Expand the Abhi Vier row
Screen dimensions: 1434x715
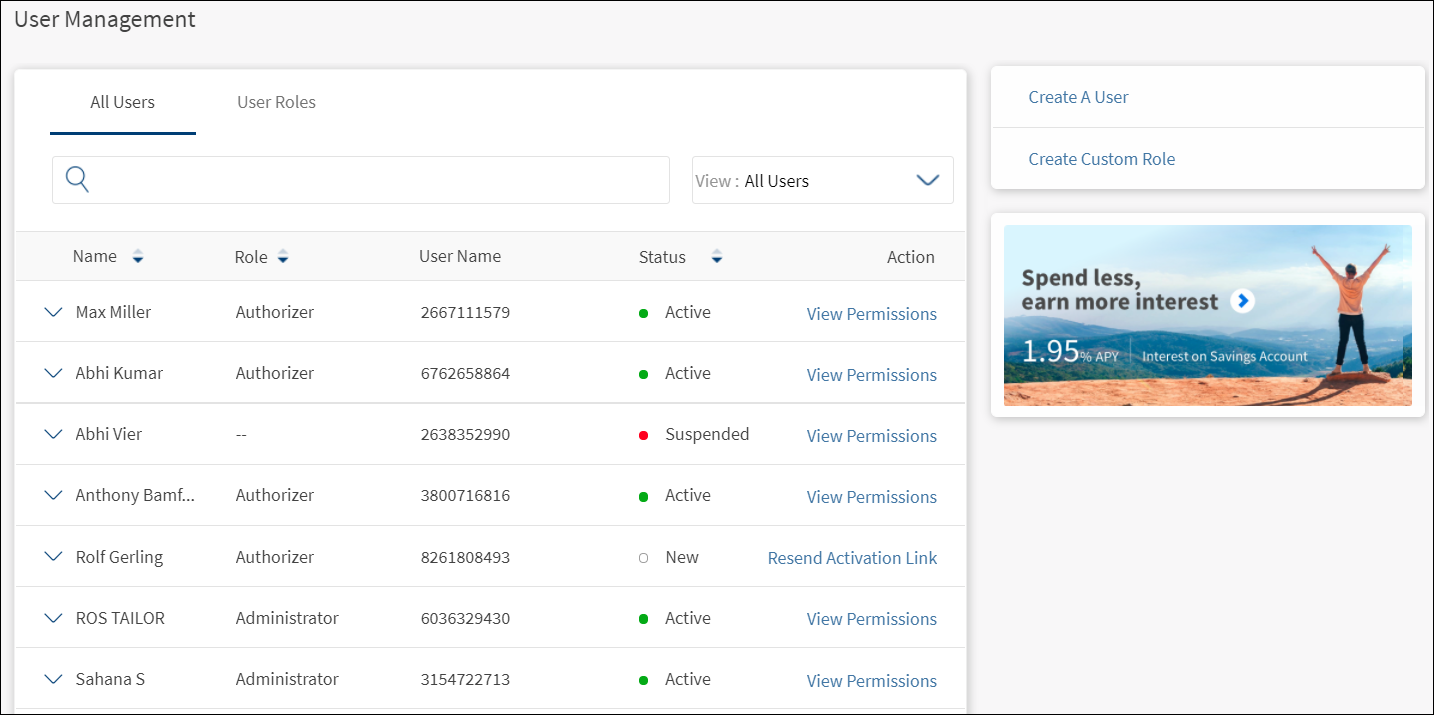pos(54,435)
